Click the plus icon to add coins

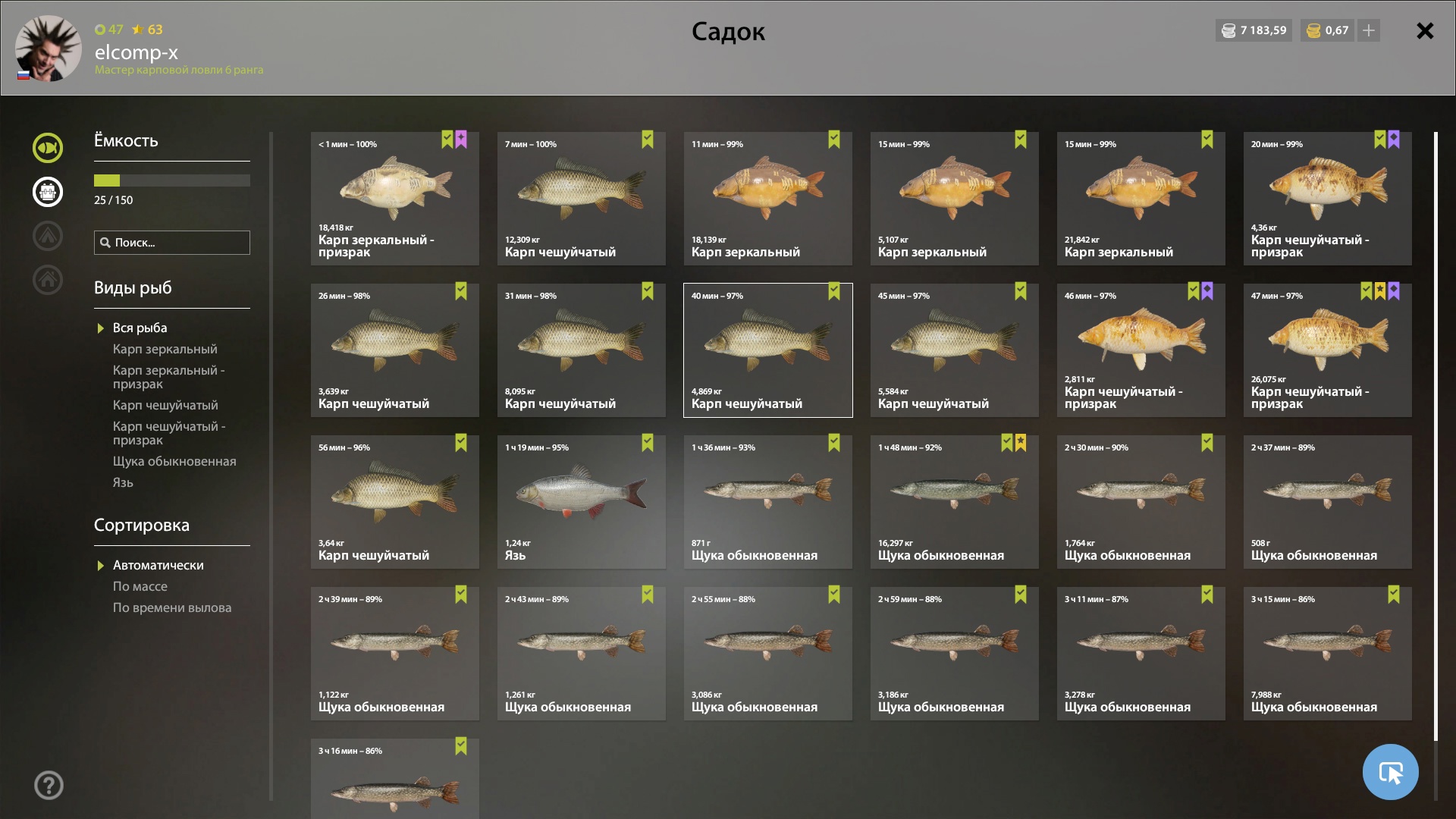pyautogui.click(x=1369, y=30)
